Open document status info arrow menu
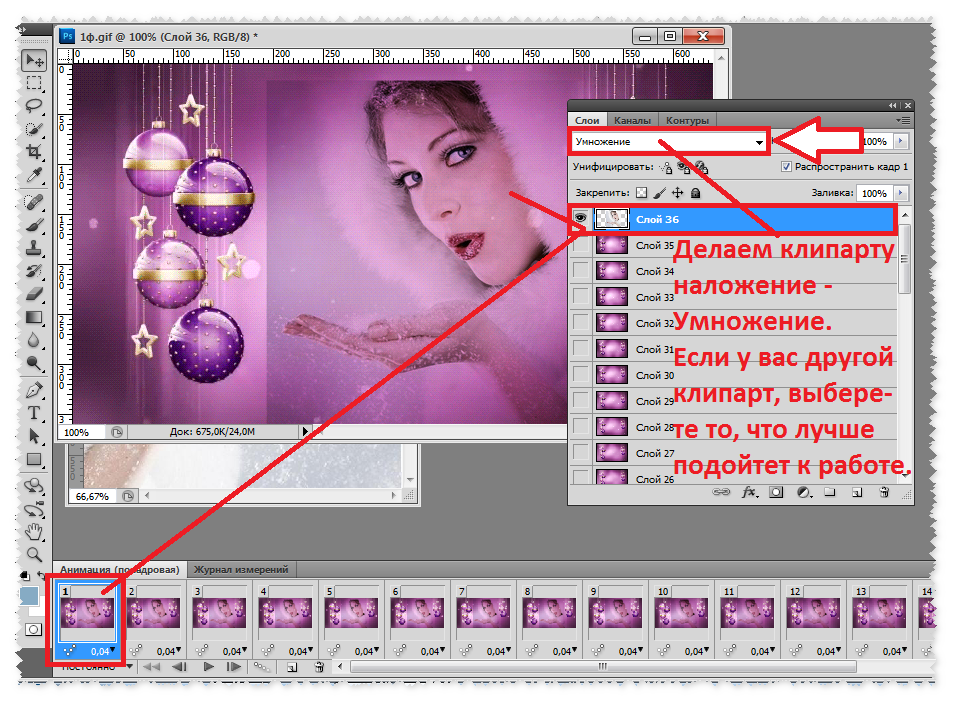Image resolution: width=953 pixels, height=702 pixels. [305, 431]
